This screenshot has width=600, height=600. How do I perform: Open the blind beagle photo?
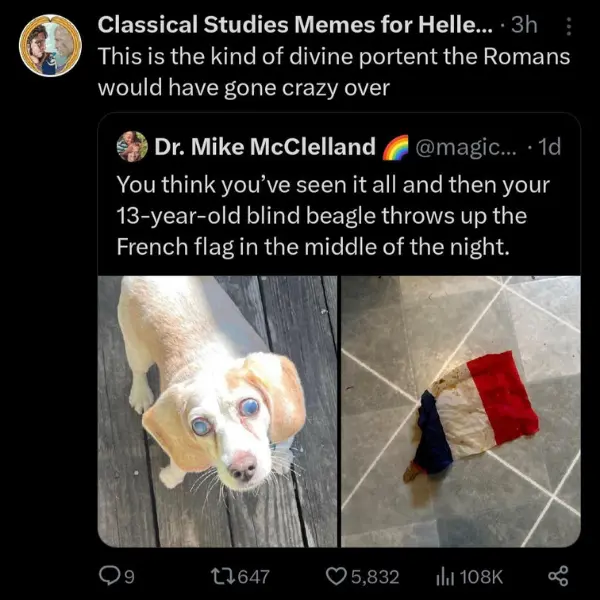coord(218,410)
